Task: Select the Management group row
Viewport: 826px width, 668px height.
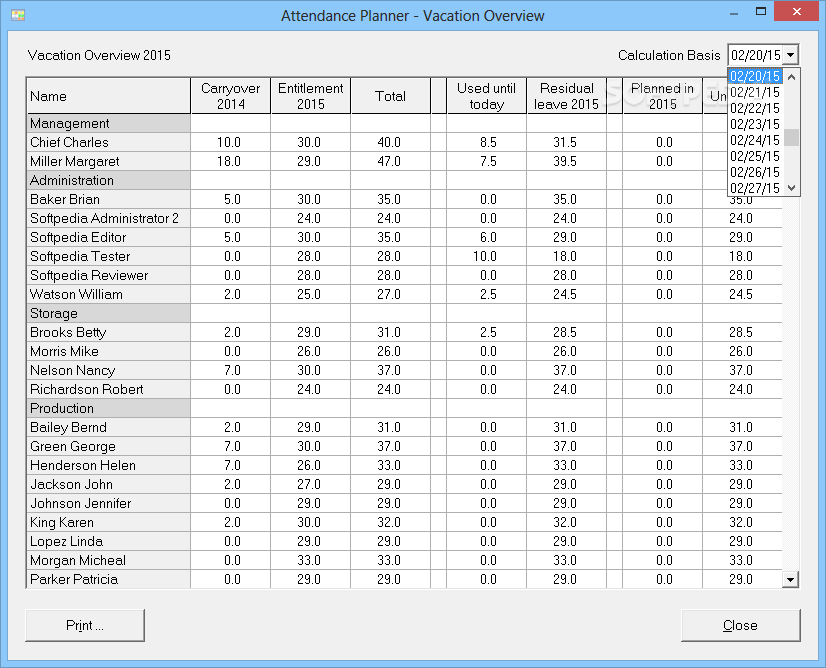Action: [108, 123]
